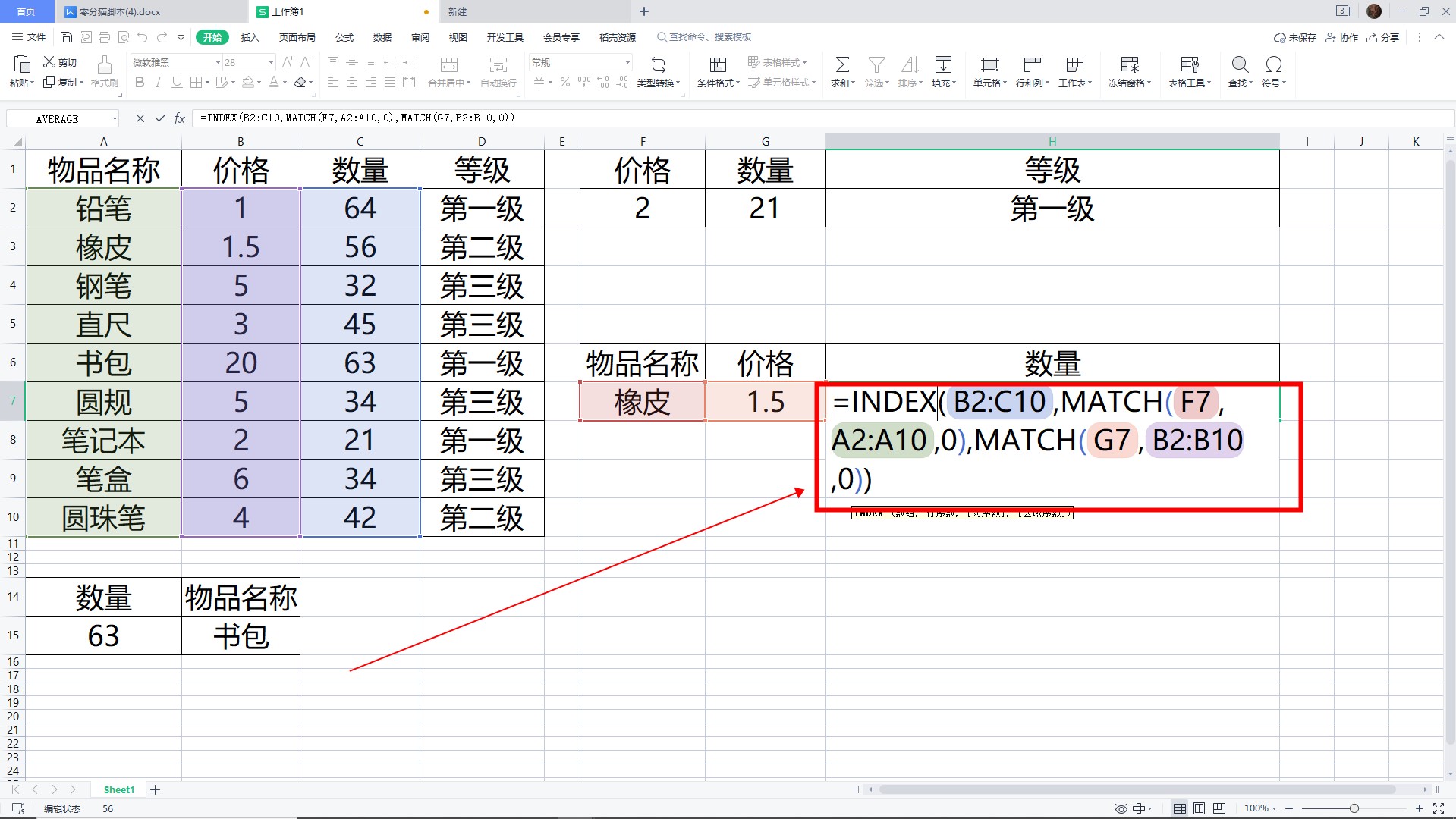Click the add new sheet plus button

[156, 789]
